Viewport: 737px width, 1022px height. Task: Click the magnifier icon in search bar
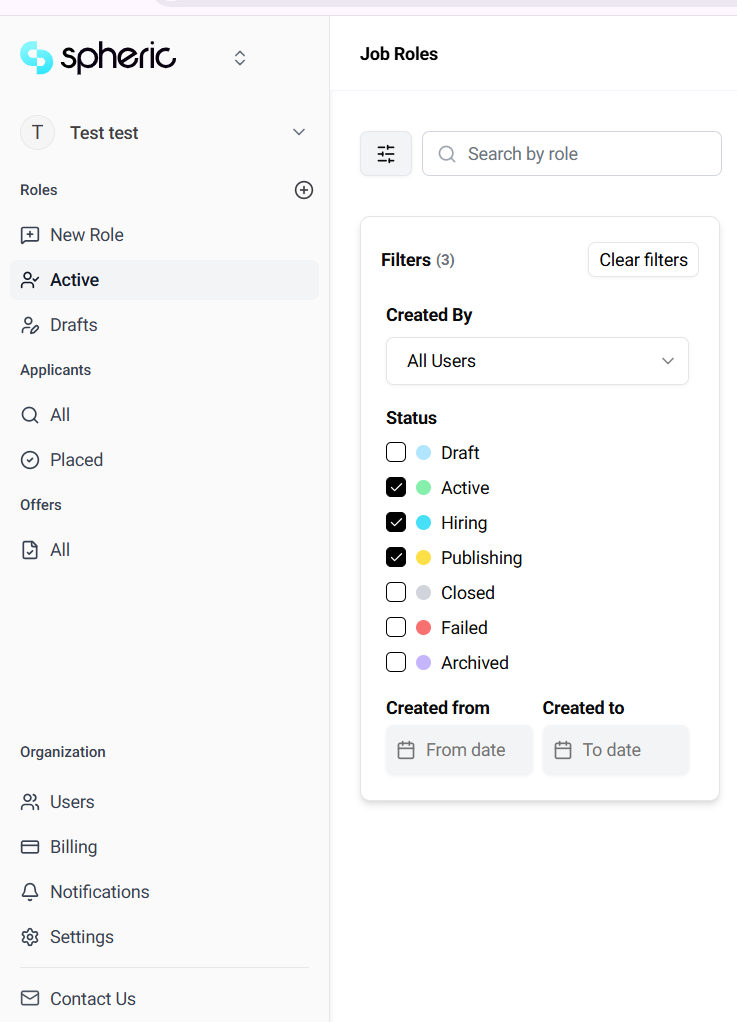tap(447, 154)
